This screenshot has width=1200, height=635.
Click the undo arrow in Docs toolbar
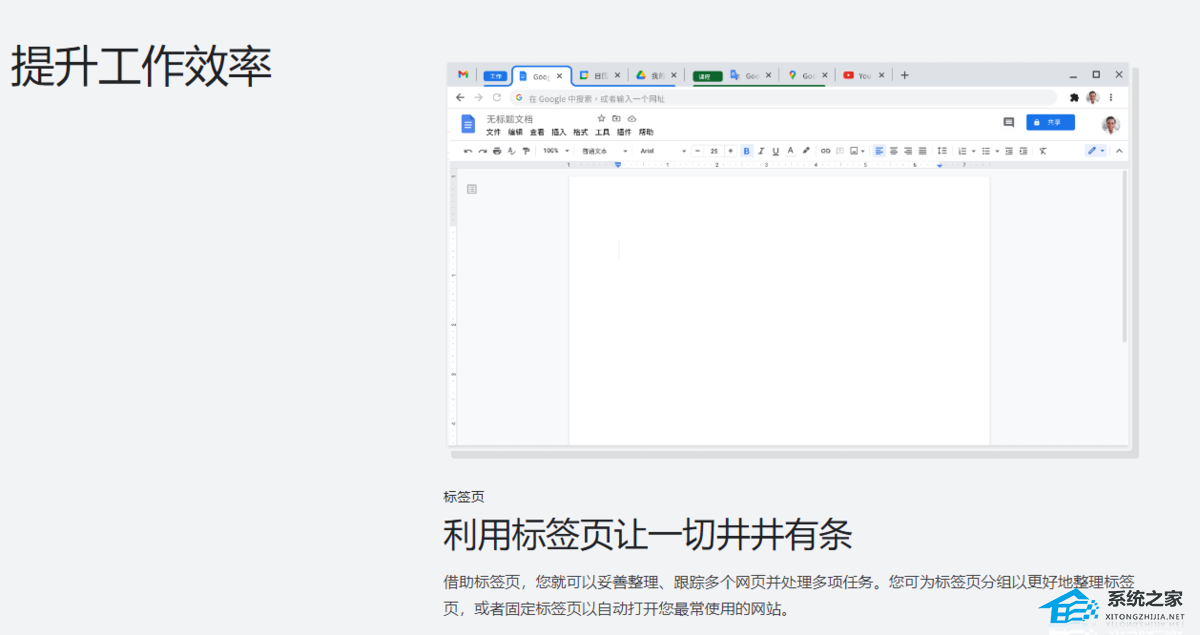(467, 151)
